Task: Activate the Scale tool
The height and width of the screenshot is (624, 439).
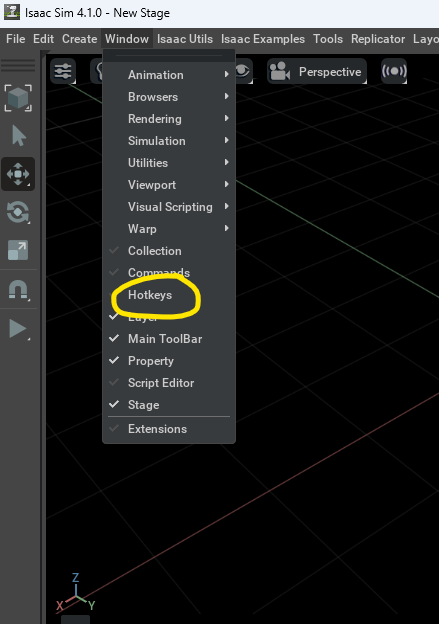Action: [x=18, y=250]
